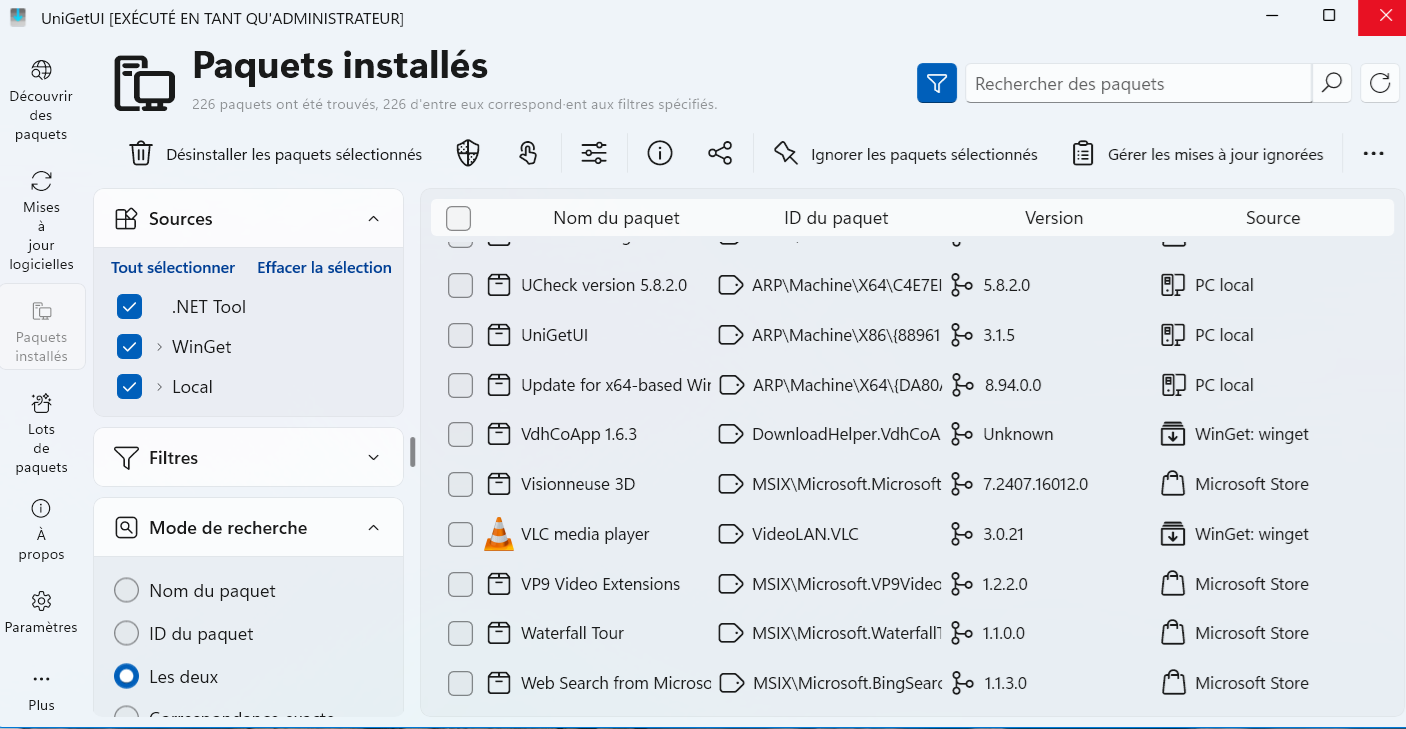Screen dimensions: 1406x729
Task: Sort by Version column header
Action: [x=1054, y=218]
